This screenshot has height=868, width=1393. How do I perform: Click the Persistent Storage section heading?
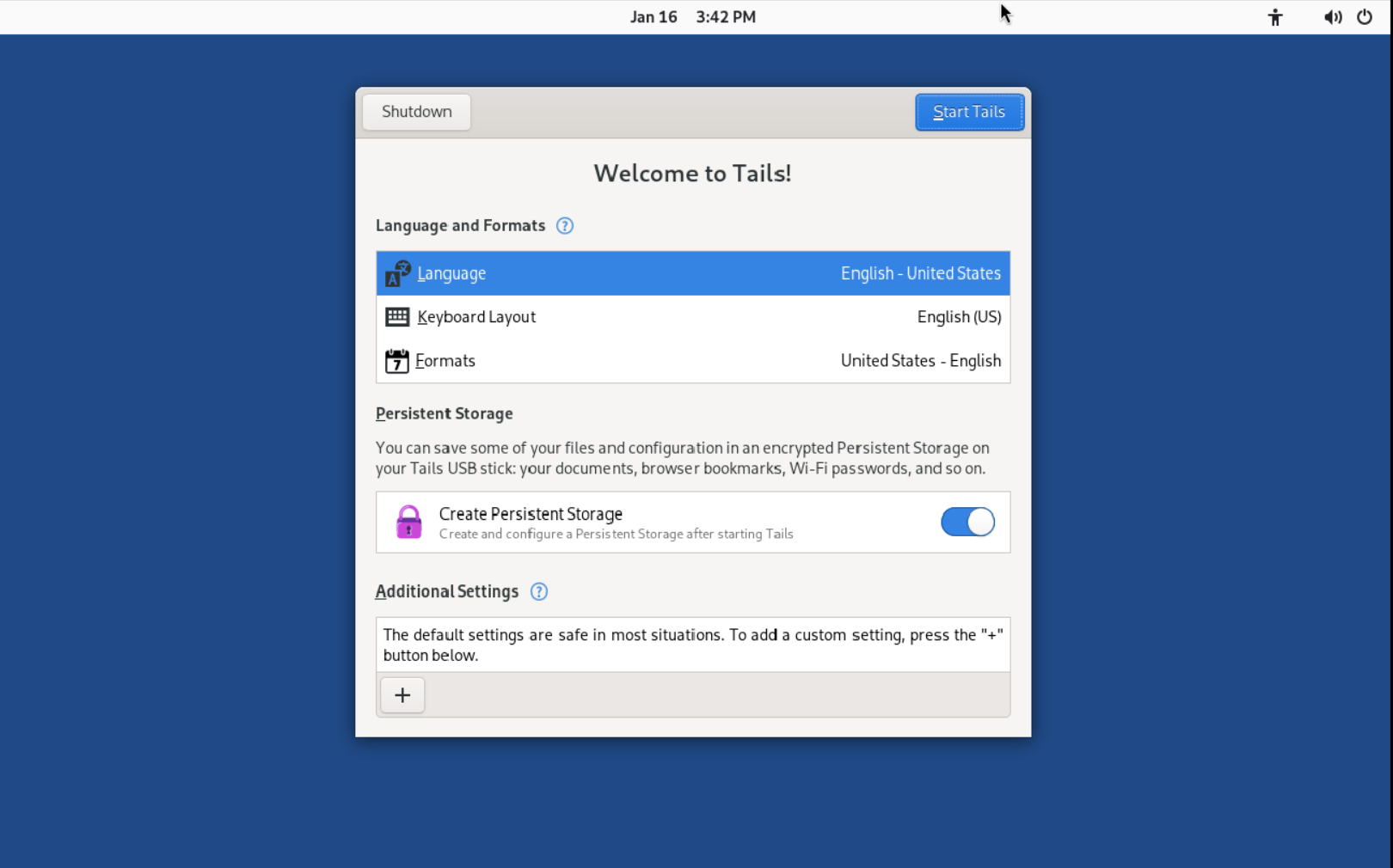[444, 413]
